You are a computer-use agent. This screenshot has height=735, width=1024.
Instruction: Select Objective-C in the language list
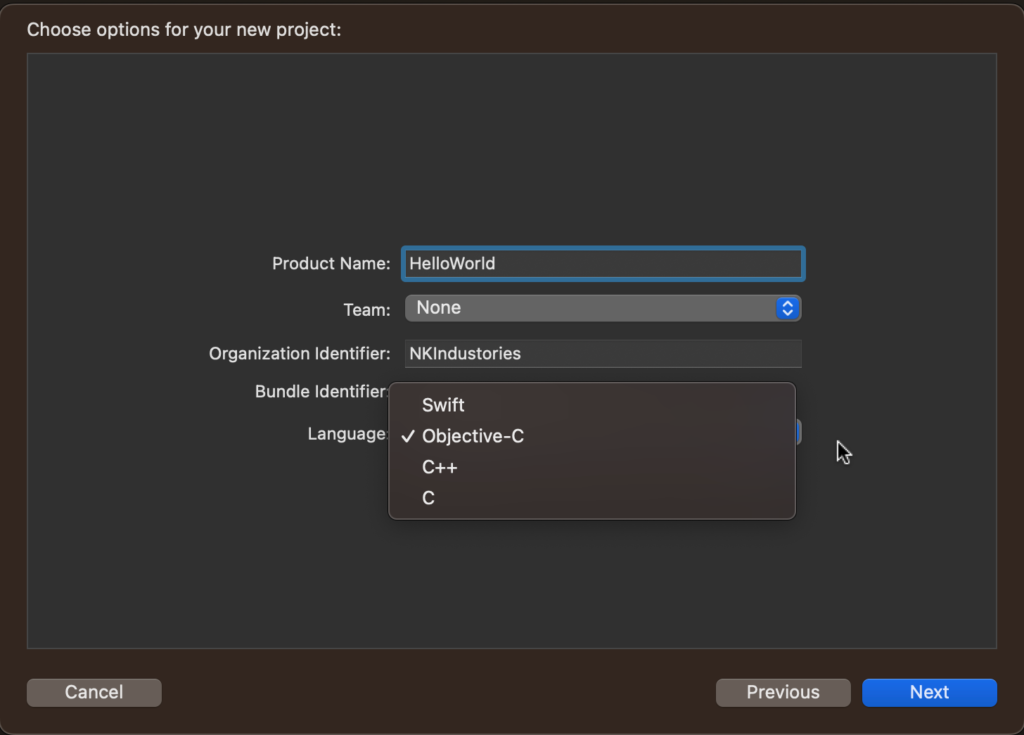pos(592,436)
